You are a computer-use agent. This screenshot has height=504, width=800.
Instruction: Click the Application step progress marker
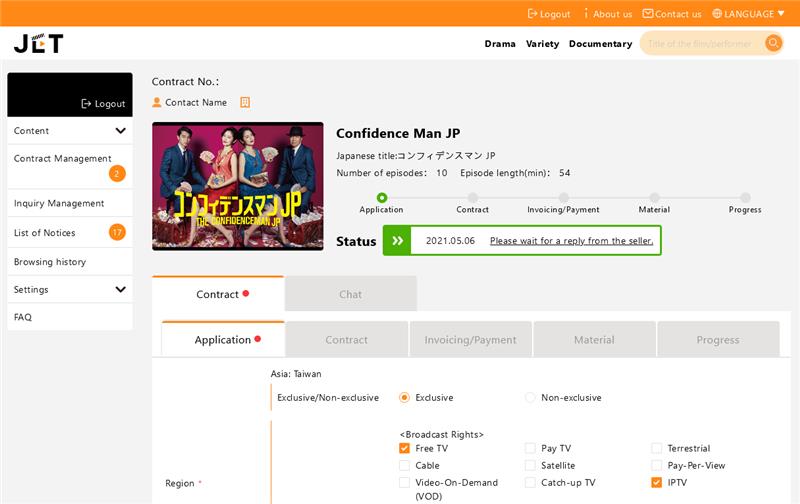click(x=382, y=198)
